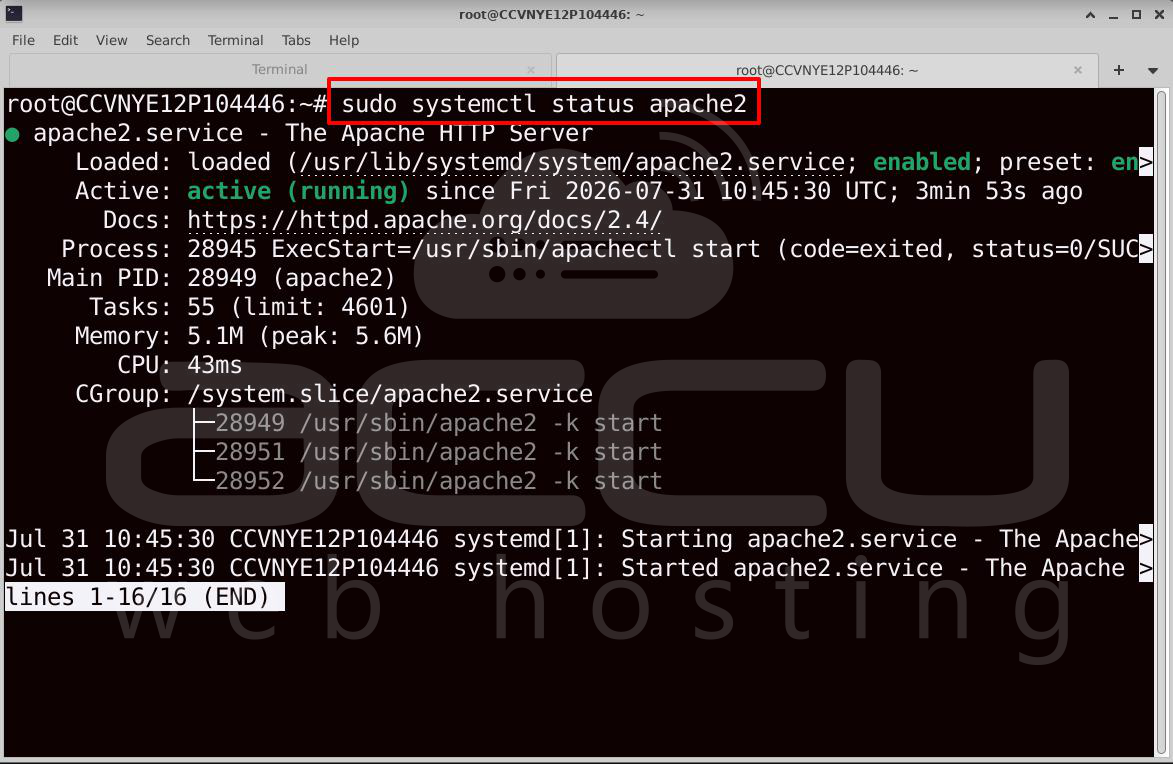The width and height of the screenshot is (1173, 764).
Task: Click the 'CPU: 43ms' value
Action: [x=215, y=365]
